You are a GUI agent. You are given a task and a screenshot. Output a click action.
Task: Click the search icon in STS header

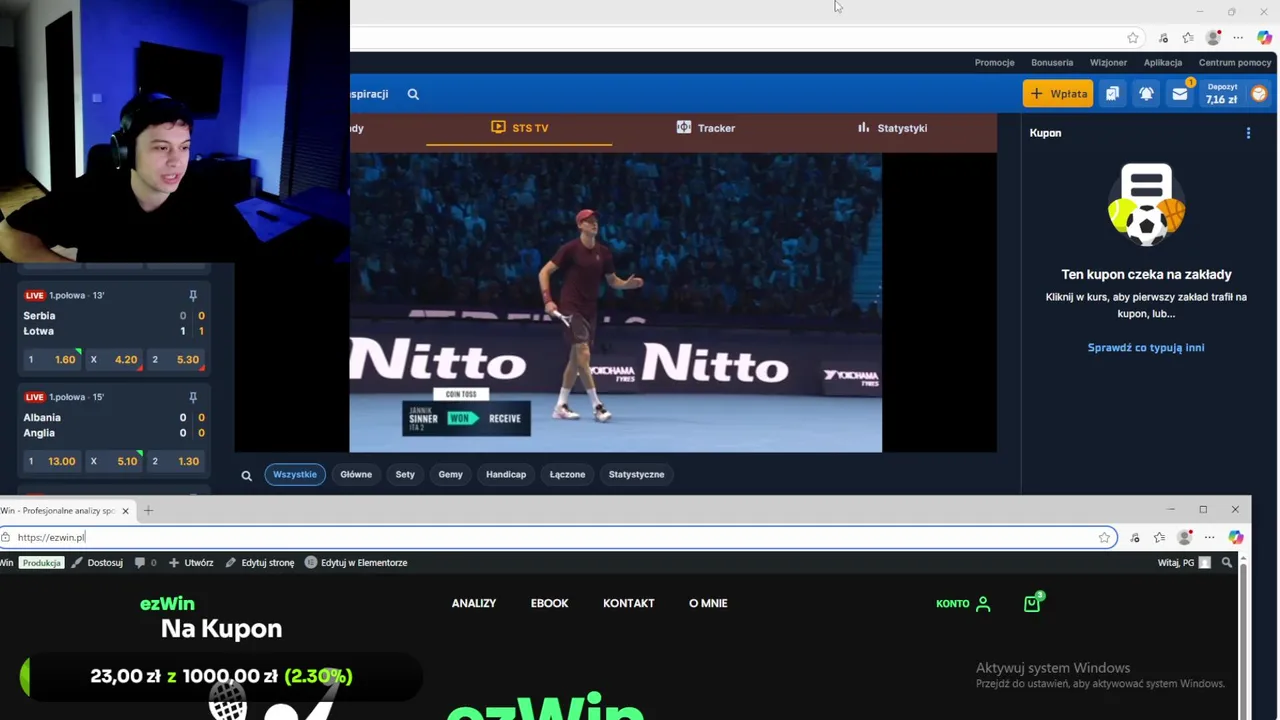(x=413, y=94)
